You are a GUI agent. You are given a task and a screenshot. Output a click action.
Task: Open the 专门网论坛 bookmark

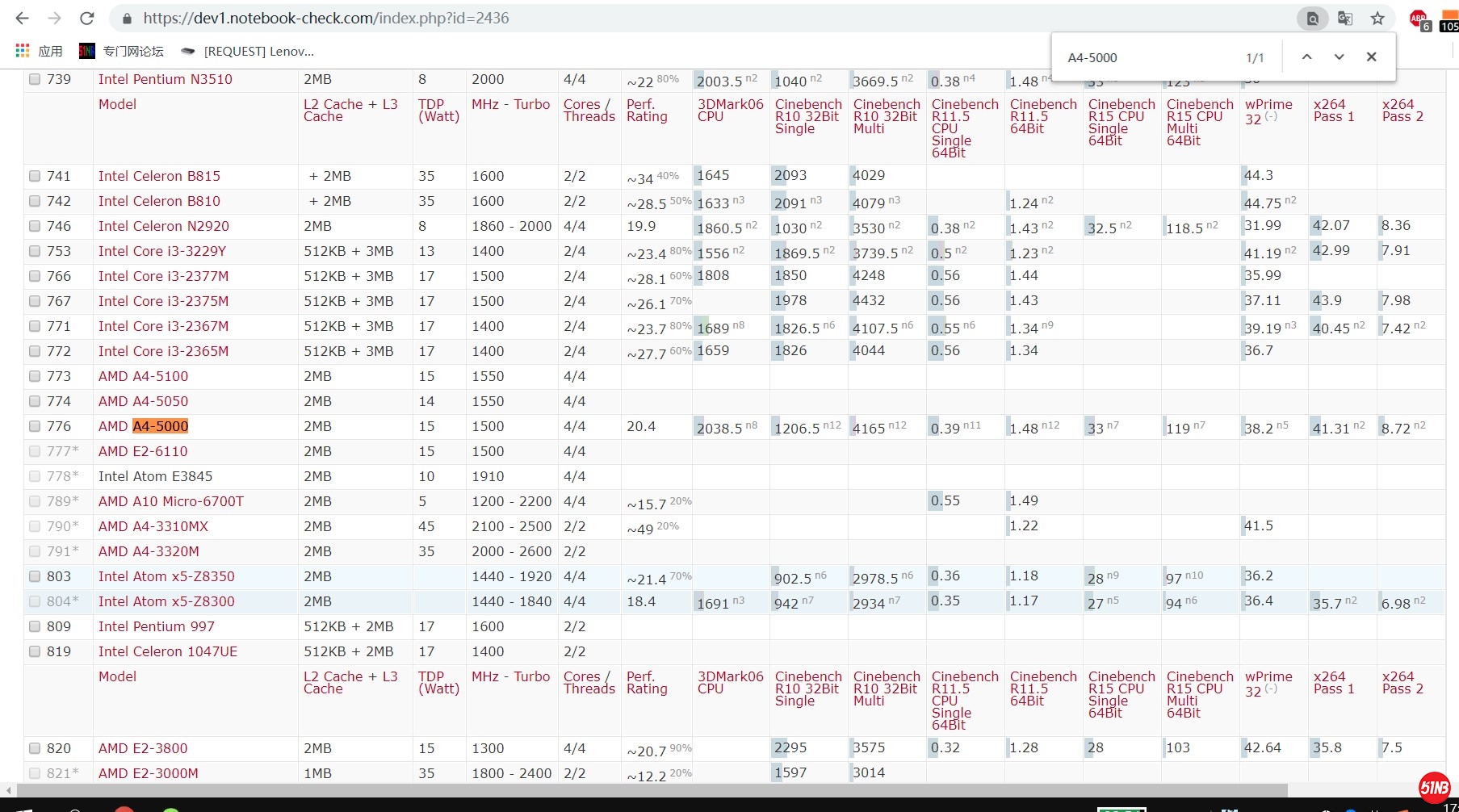pyautogui.click(x=121, y=51)
